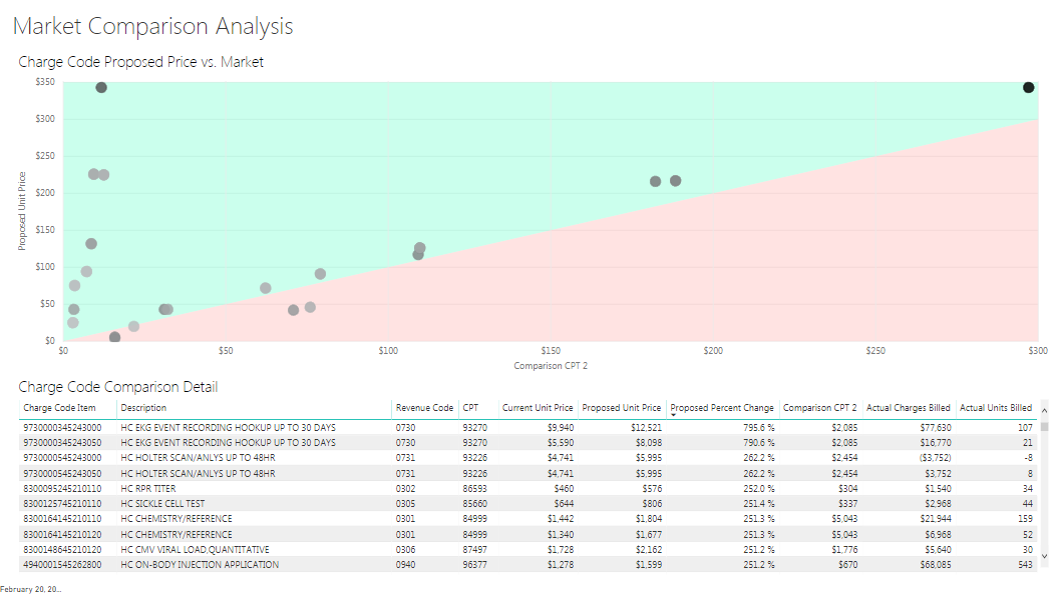
Task: Click revenue code 0940
Action: point(405,565)
